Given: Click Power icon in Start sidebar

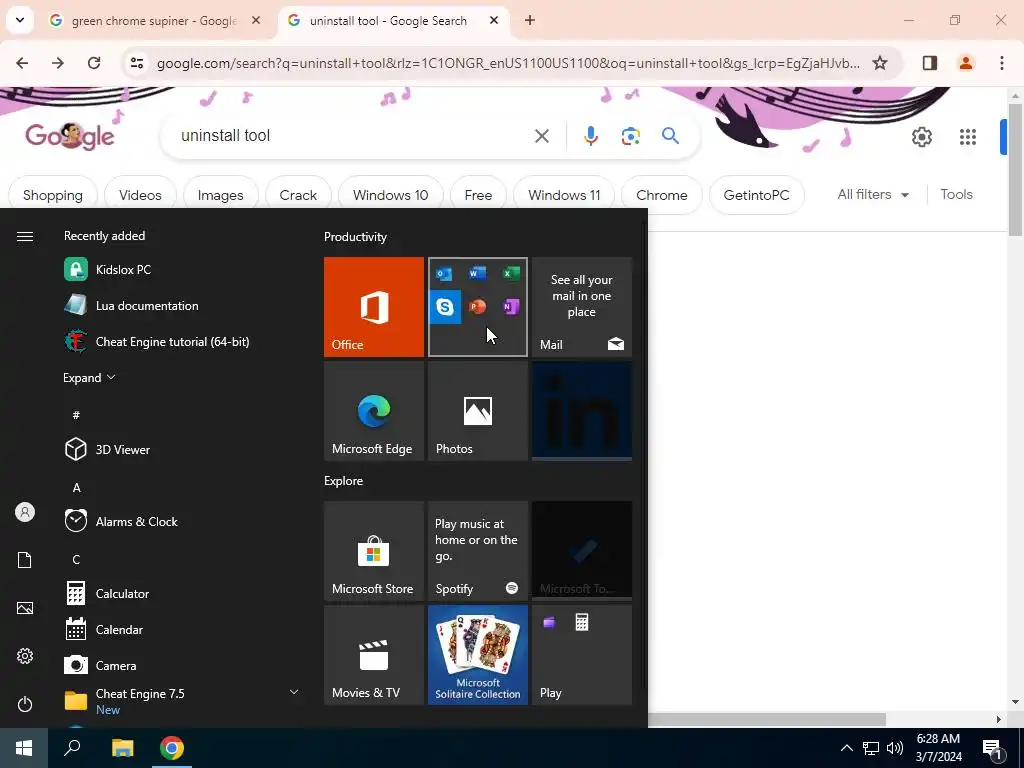Looking at the screenshot, I should tap(25, 704).
